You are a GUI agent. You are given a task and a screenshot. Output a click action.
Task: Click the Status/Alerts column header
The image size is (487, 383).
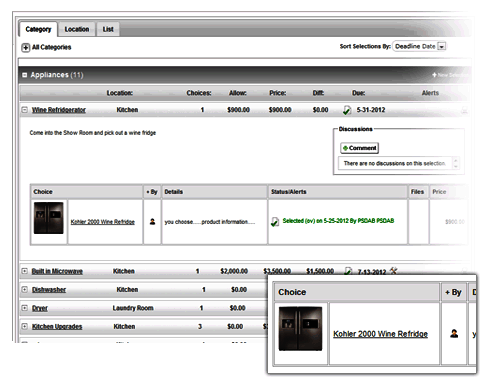coord(338,192)
